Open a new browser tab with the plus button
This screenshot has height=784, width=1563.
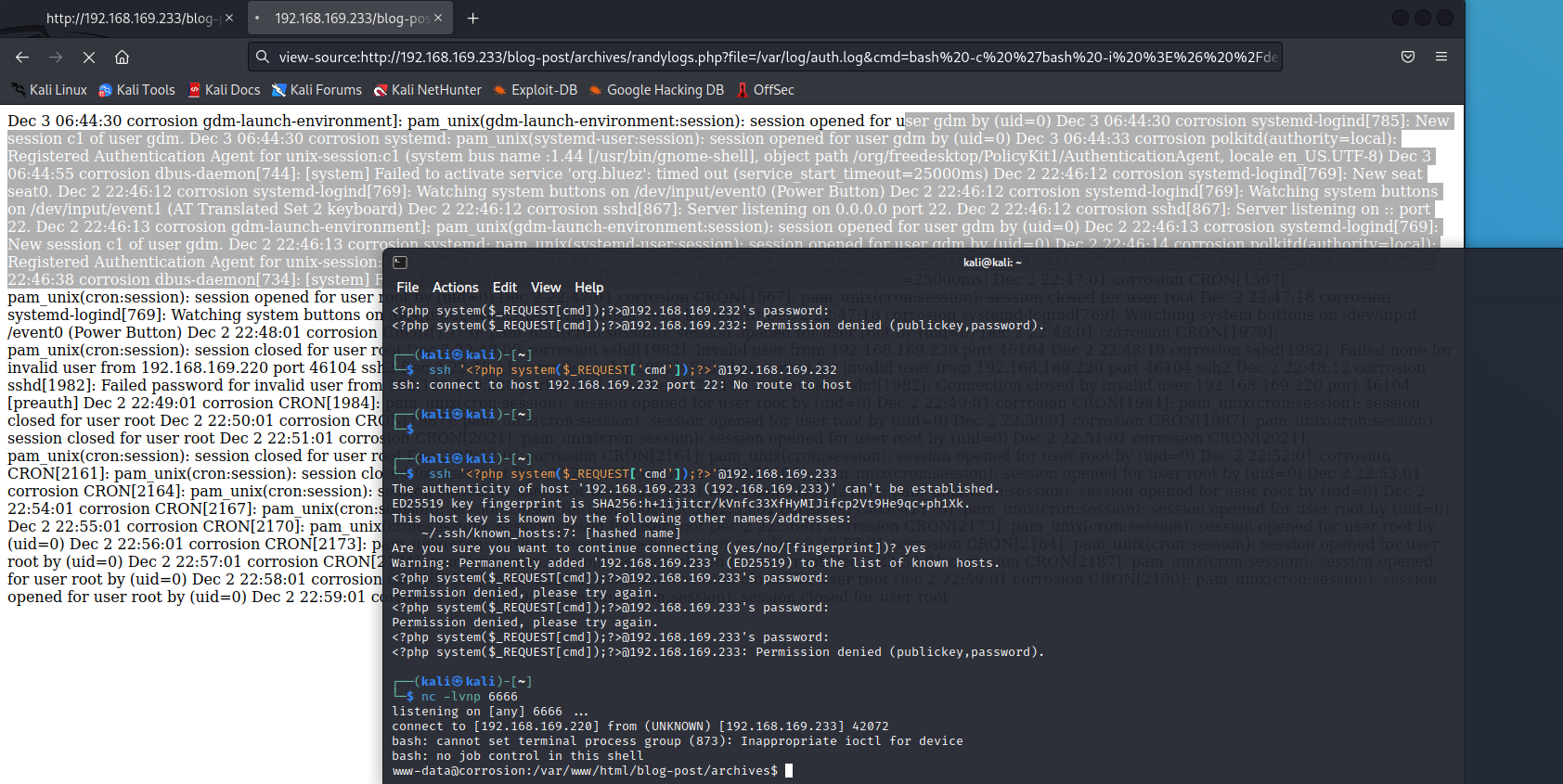pyautogui.click(x=472, y=18)
